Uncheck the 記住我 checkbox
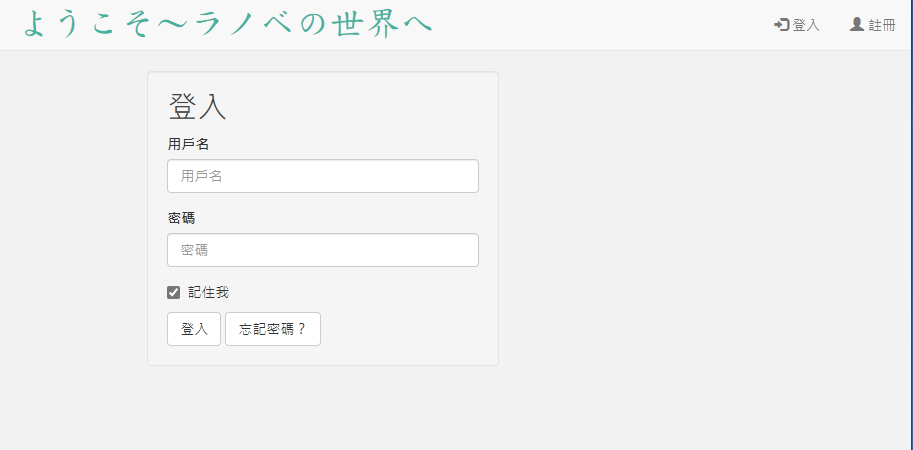913x450 pixels. [x=174, y=292]
